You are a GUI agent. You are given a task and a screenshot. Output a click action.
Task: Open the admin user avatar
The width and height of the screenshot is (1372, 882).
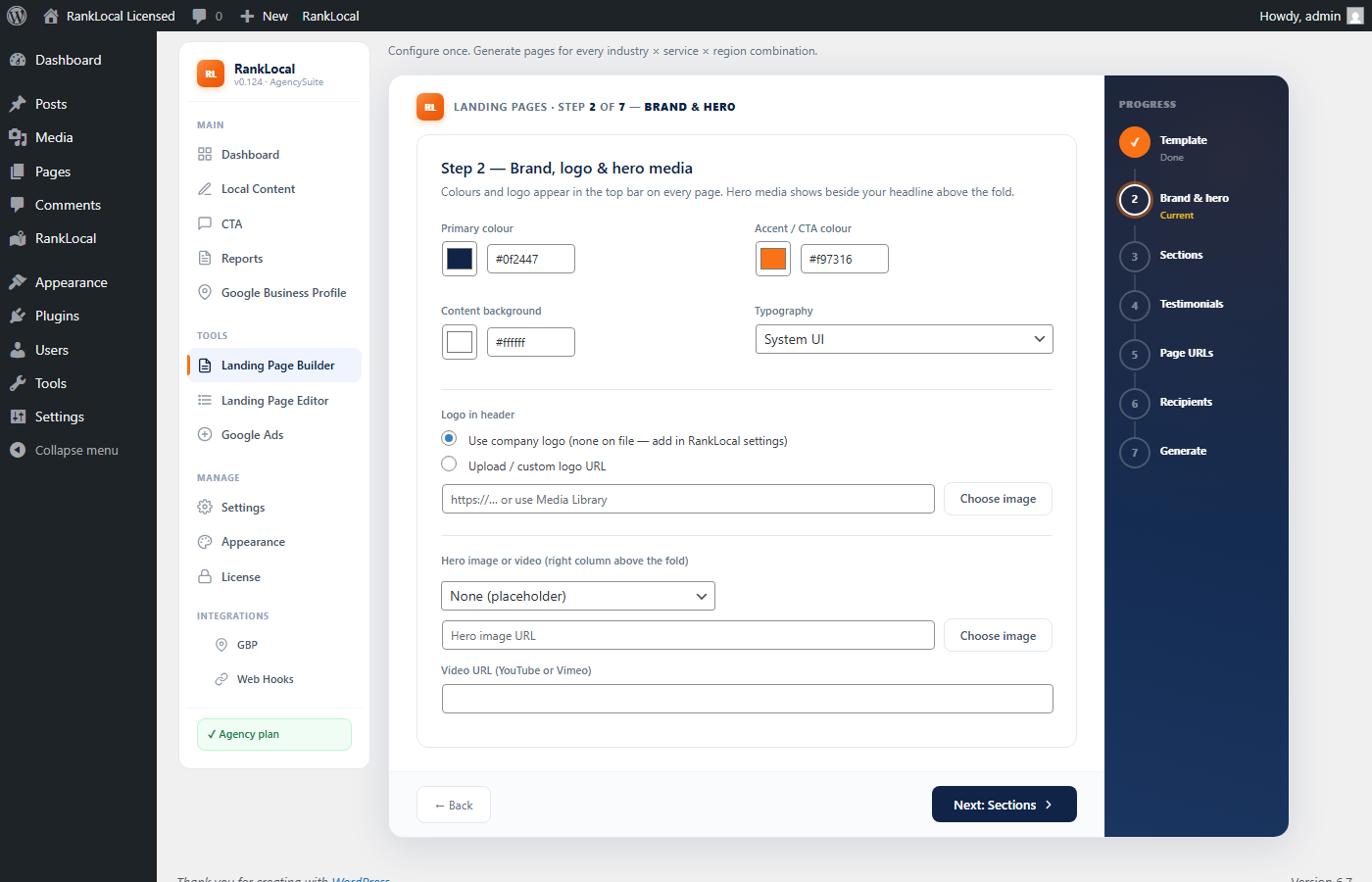coord(1355,16)
